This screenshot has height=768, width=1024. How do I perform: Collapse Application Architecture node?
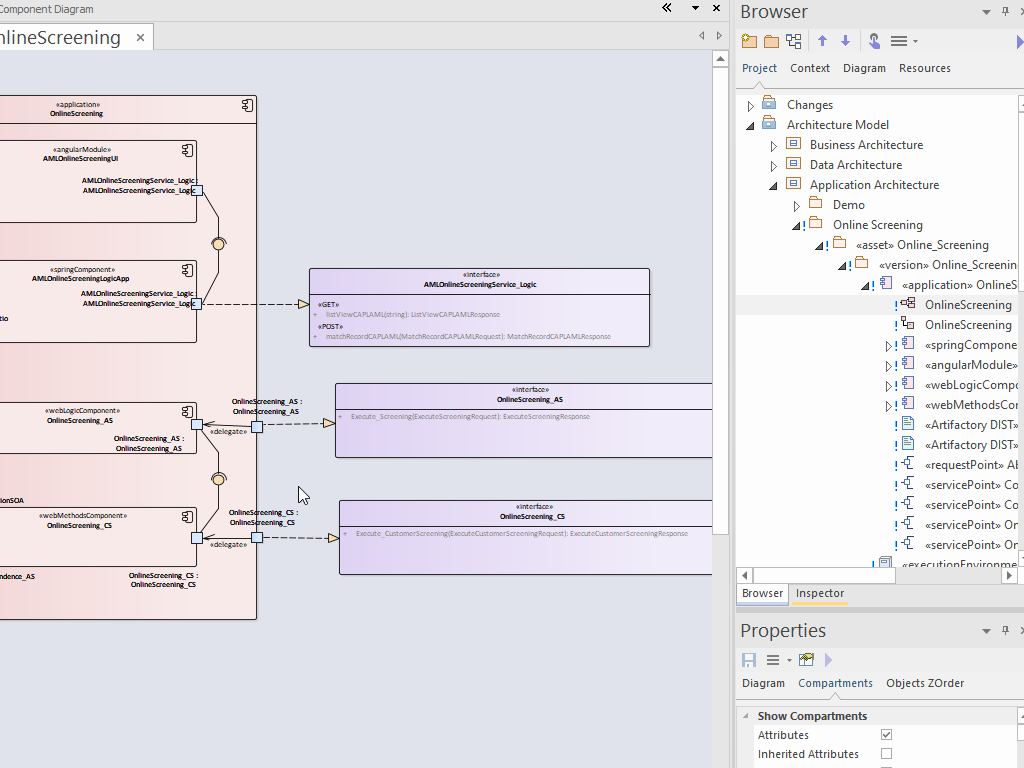coord(773,185)
